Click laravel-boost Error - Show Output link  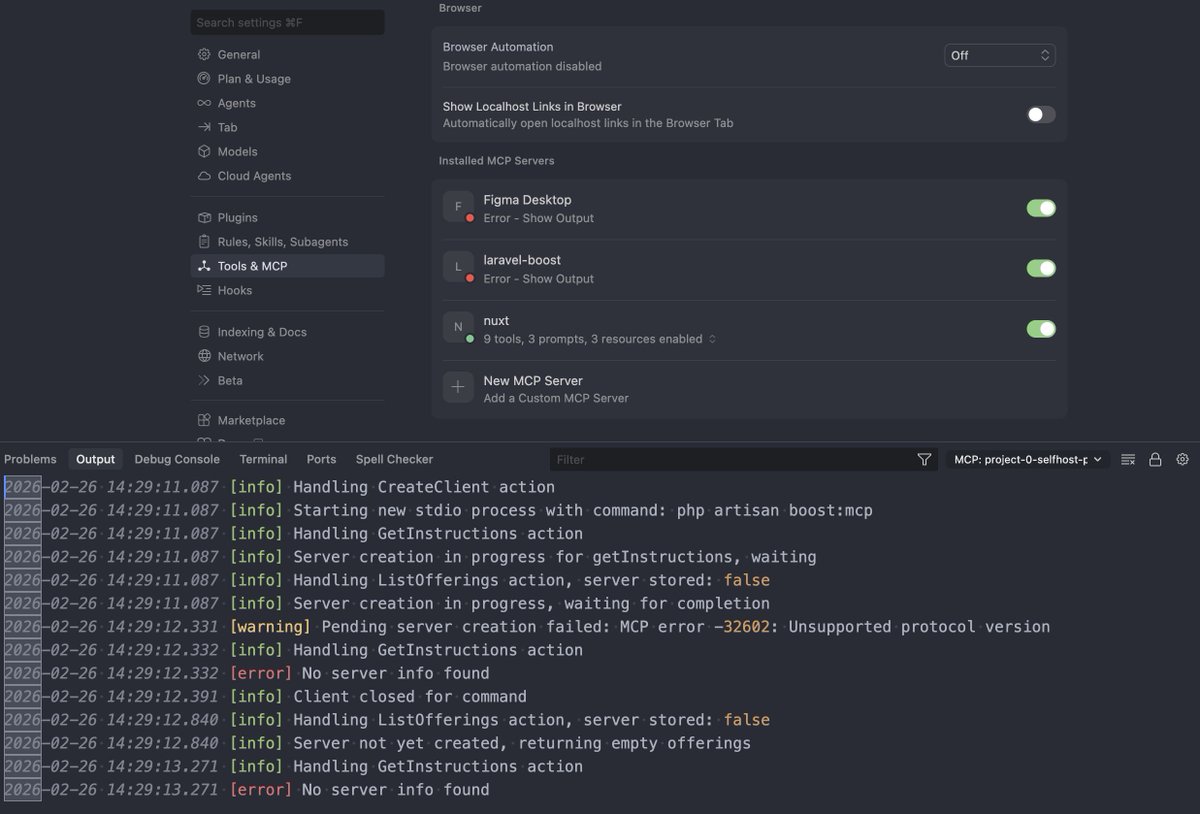coord(538,279)
